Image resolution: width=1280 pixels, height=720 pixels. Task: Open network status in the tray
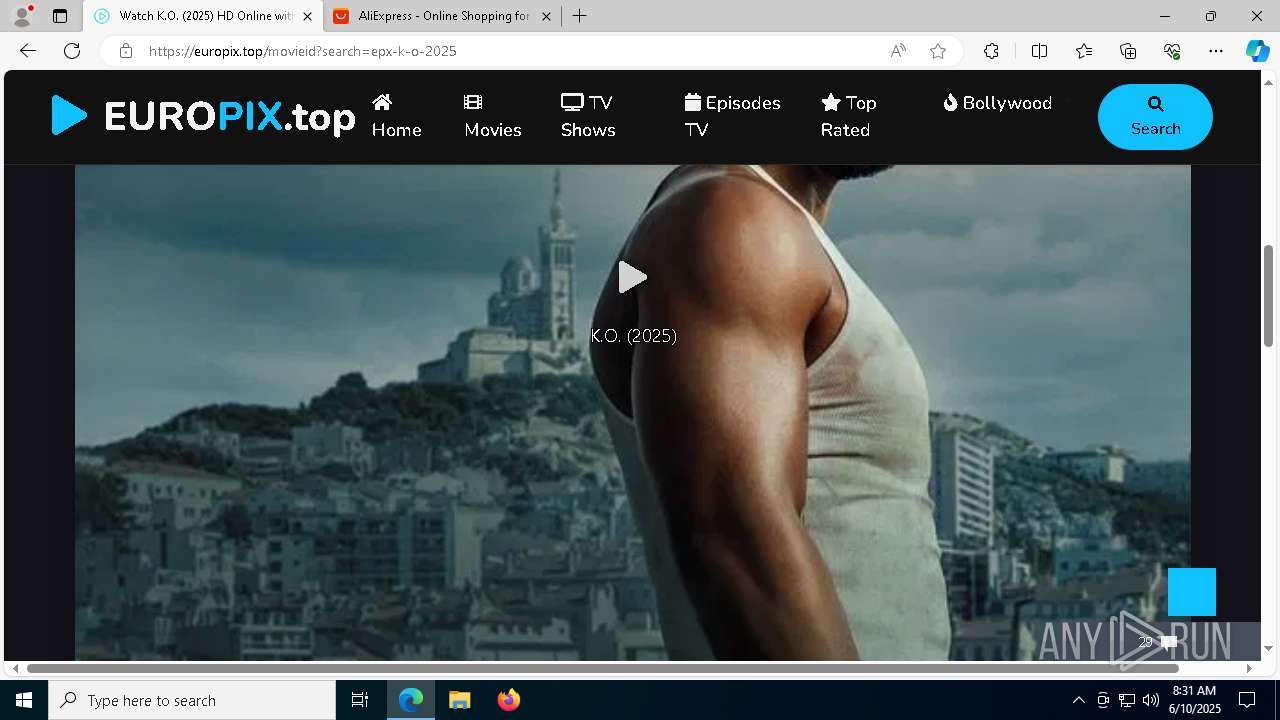[x=1126, y=700]
